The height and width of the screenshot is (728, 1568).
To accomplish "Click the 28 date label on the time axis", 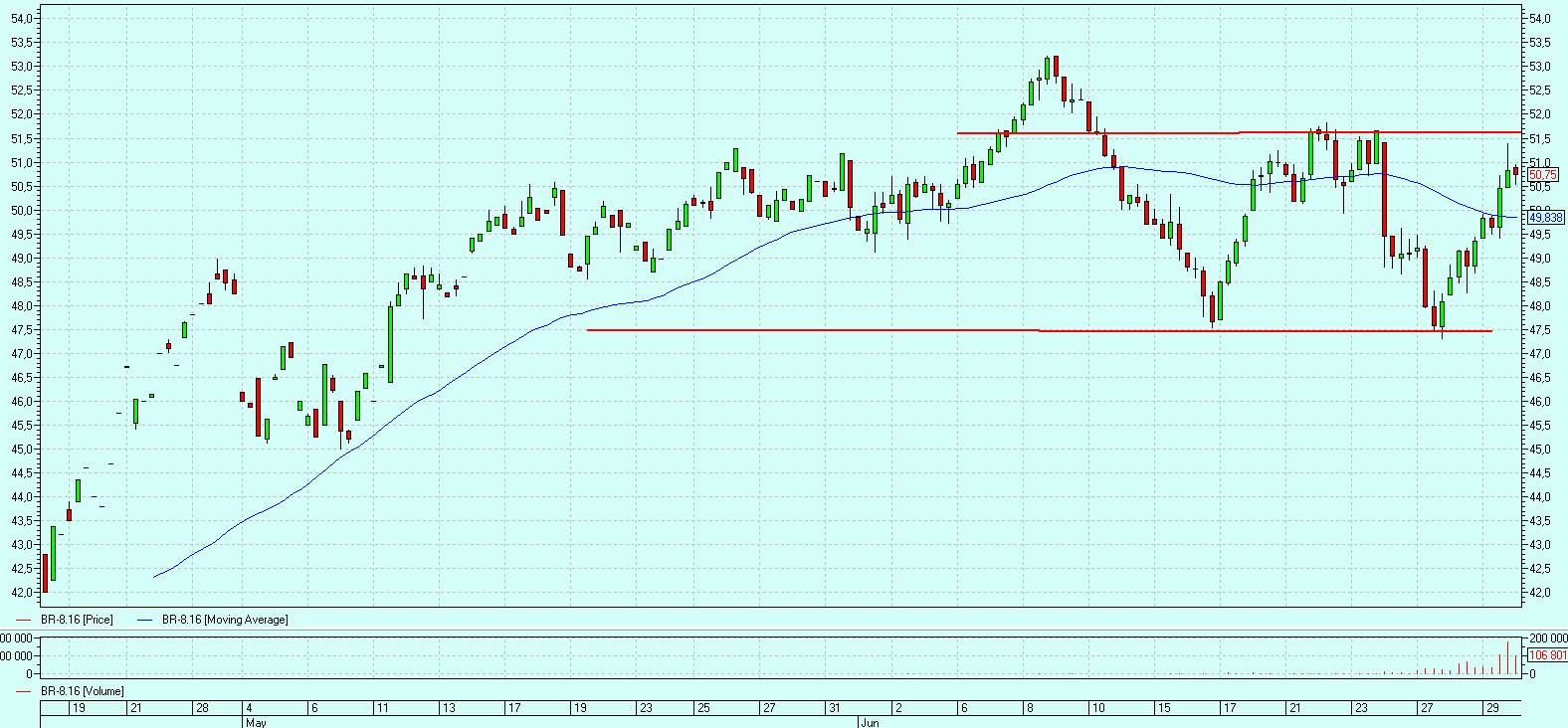I will [202, 708].
